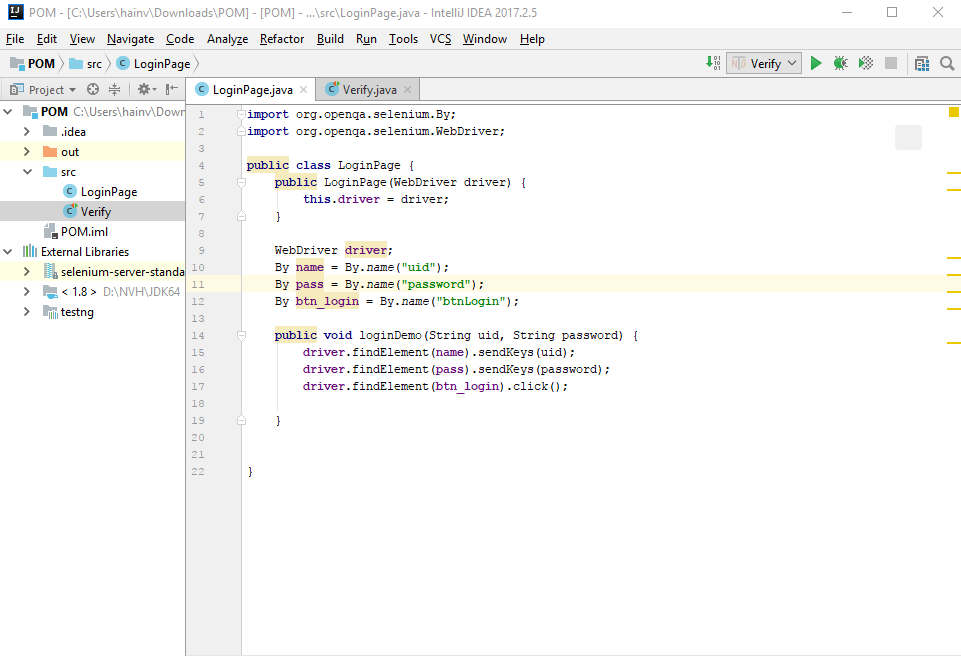The width and height of the screenshot is (961, 656).
Task: Open the VCS menu
Action: point(440,39)
